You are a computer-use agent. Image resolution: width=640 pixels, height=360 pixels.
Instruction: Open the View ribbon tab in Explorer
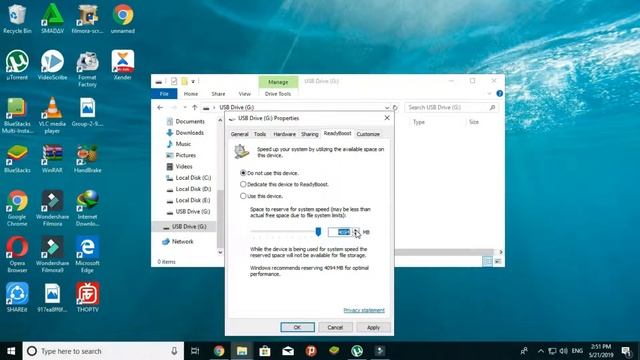[244, 94]
